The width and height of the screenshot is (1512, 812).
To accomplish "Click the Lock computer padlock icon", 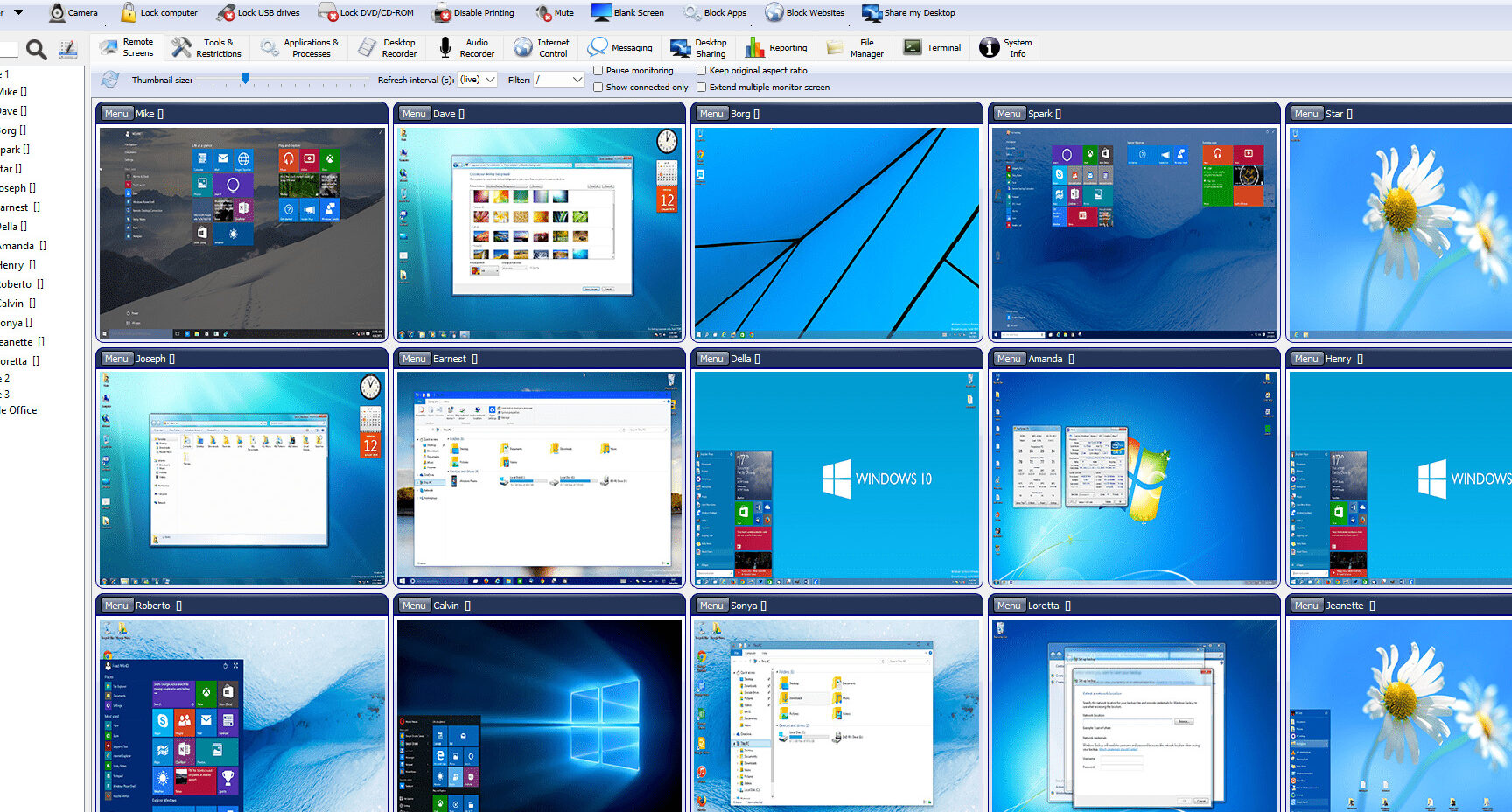I will click(x=129, y=12).
